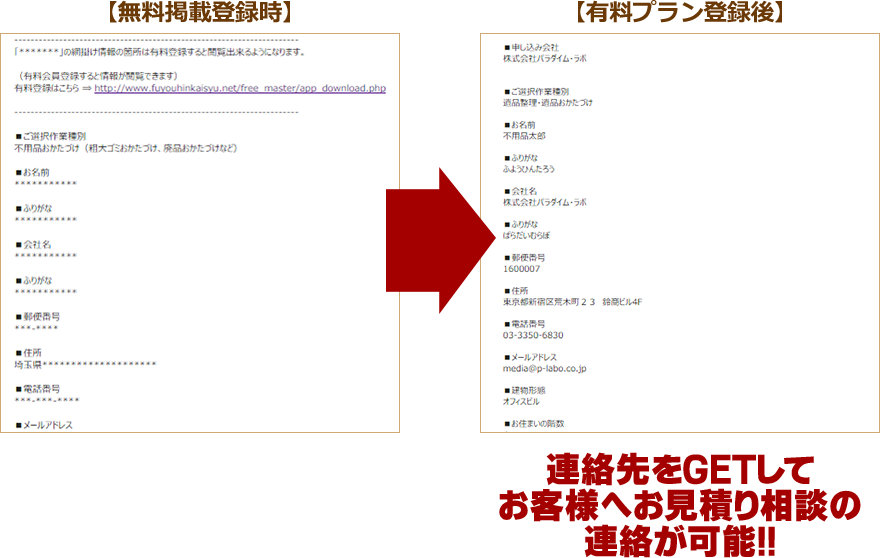Image resolution: width=880 pixels, height=558 pixels.
Task: Select the ■建物形態 label
Action: 525,390
